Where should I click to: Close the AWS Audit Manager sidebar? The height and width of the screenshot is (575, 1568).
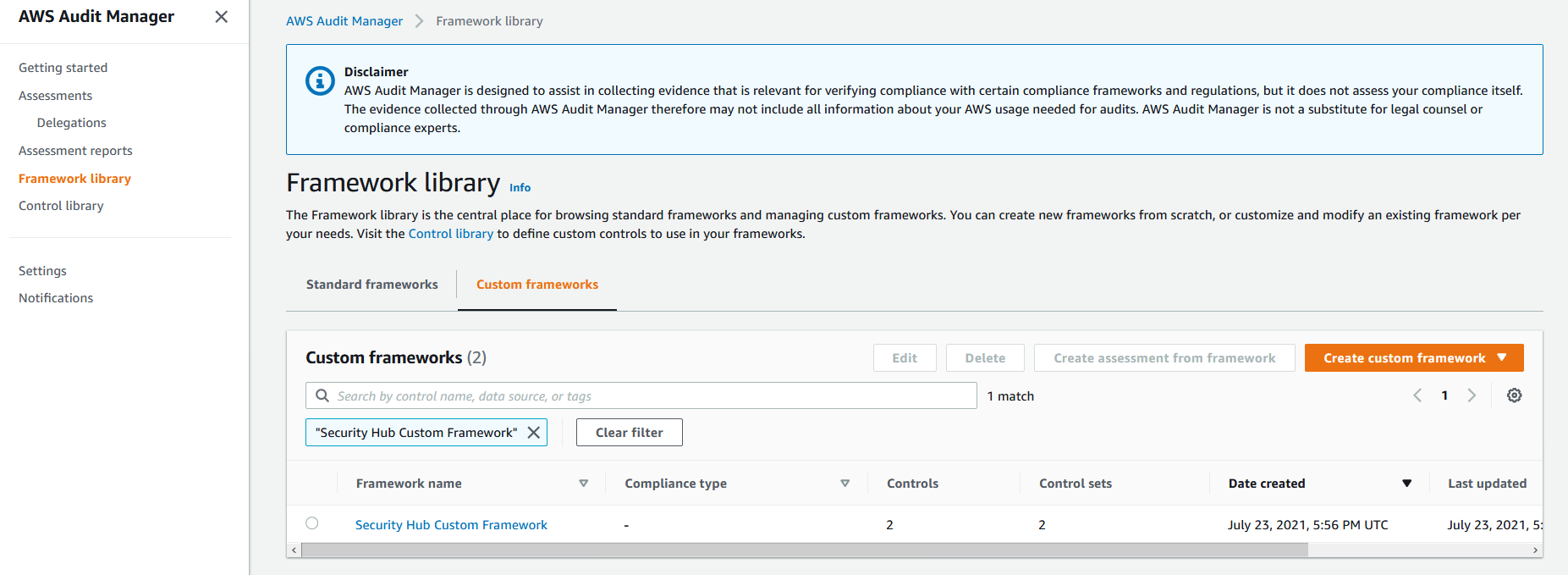(x=222, y=17)
